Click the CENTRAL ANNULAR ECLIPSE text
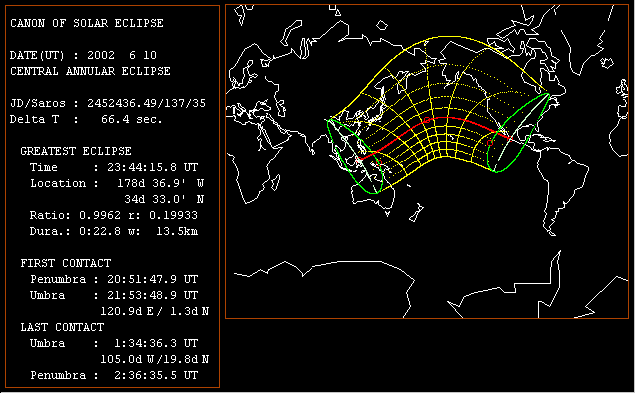636x393 pixels. point(90,71)
